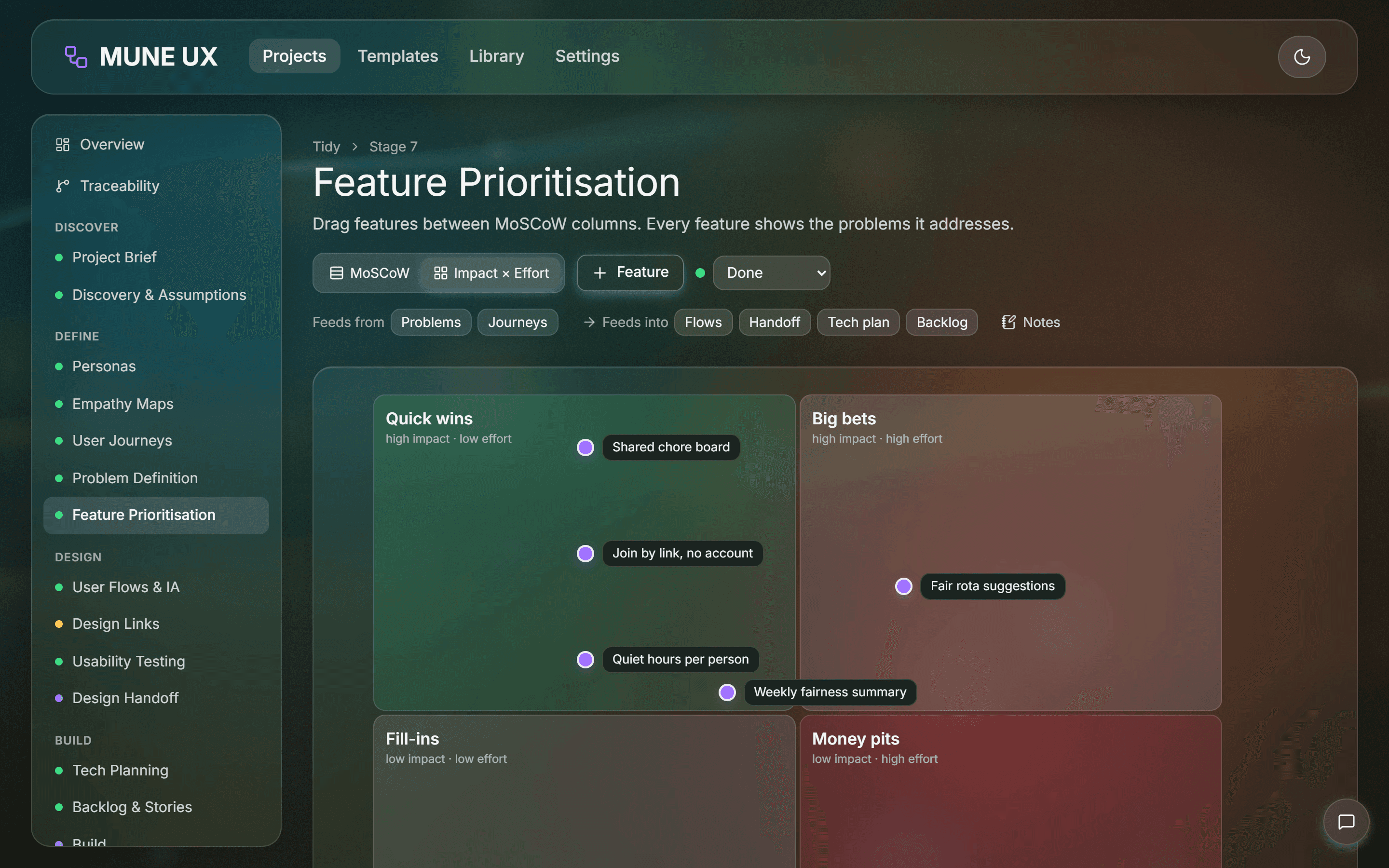Switch to MoSCoW view
This screenshot has height=868, width=1389.
tap(369, 273)
